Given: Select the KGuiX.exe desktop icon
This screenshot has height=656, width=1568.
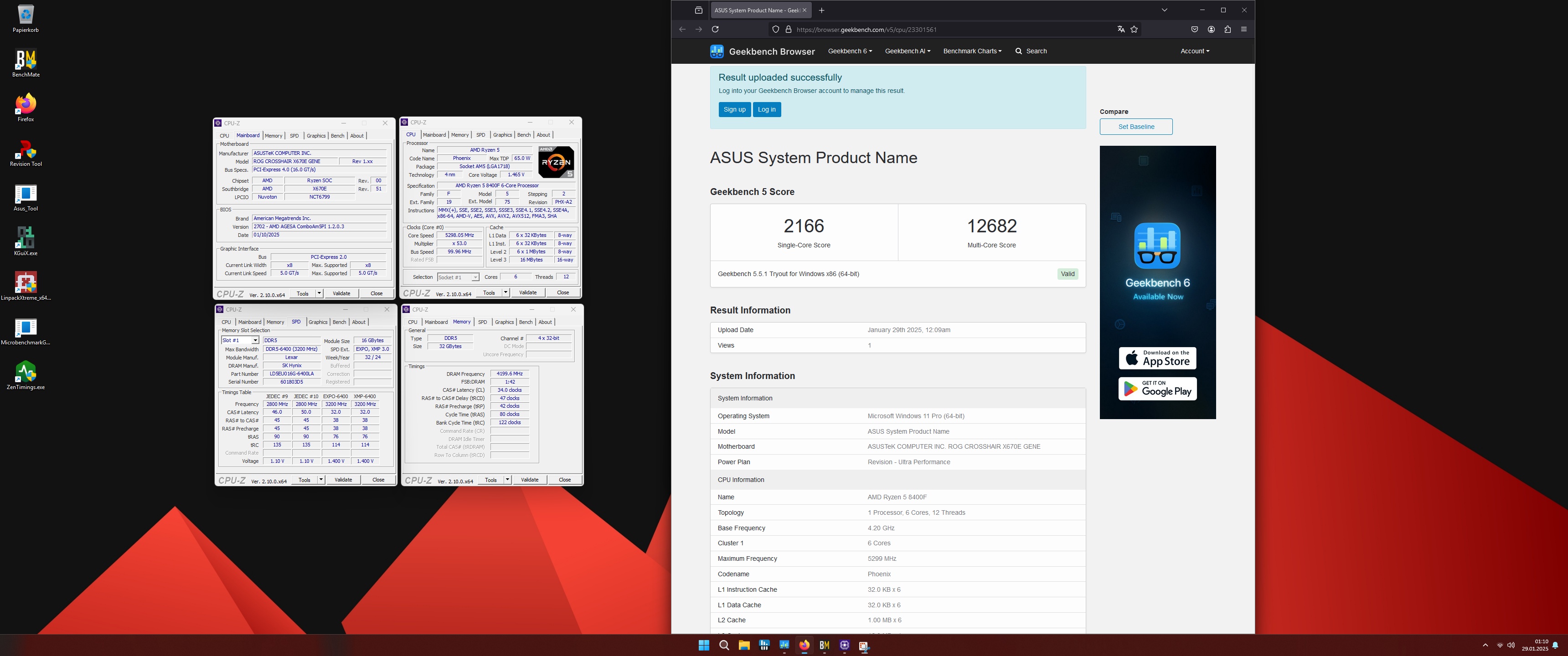Looking at the screenshot, I should click(x=26, y=241).
